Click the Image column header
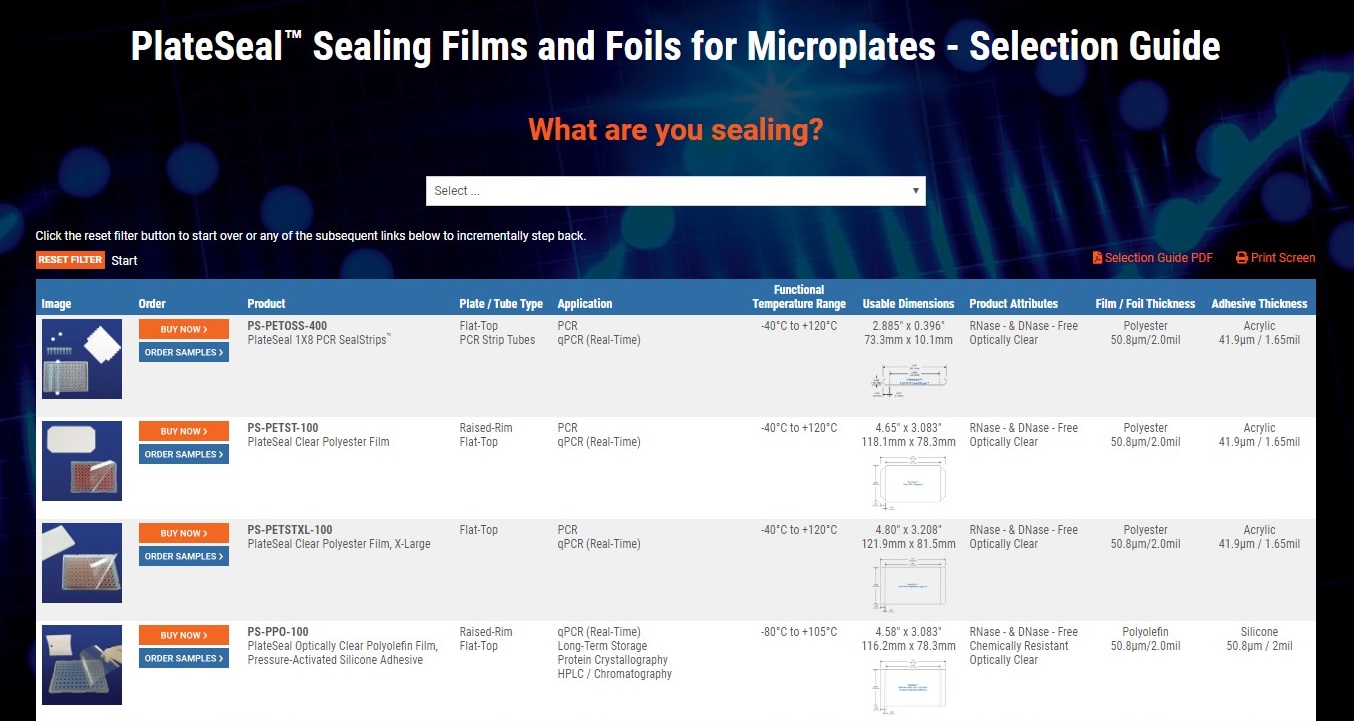Image resolution: width=1354 pixels, height=721 pixels. point(56,304)
